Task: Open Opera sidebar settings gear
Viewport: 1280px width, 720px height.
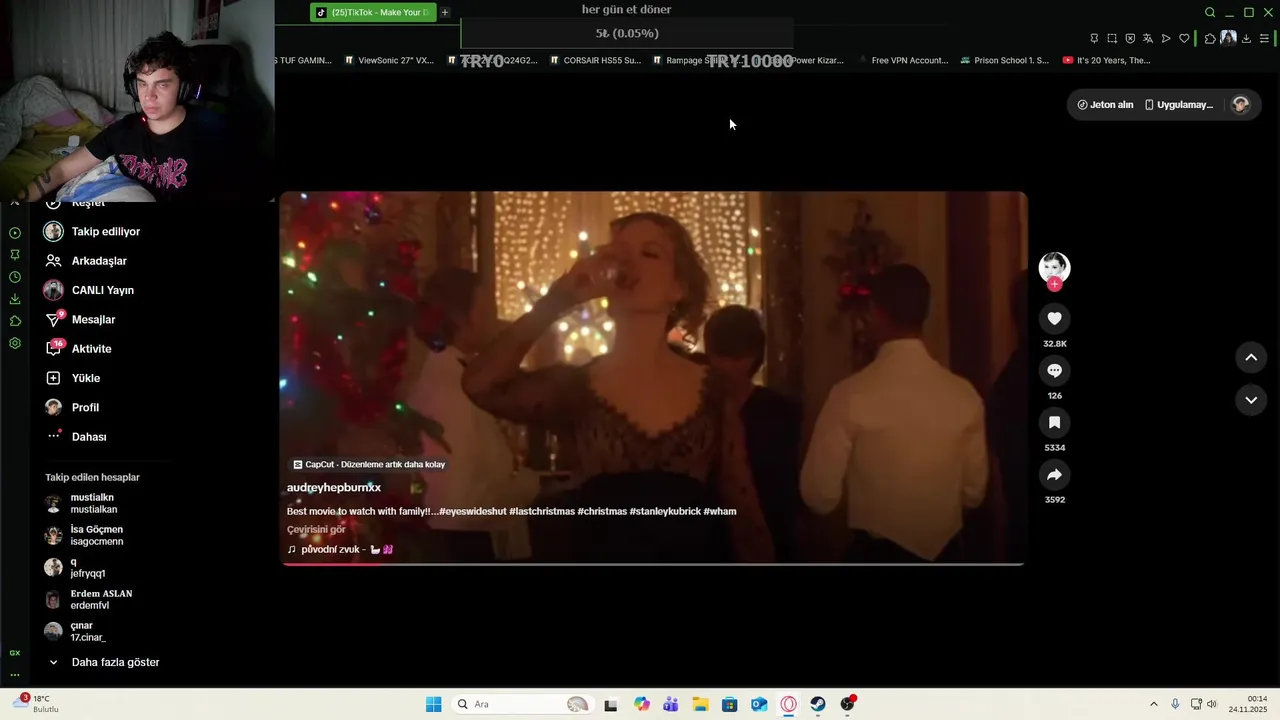Action: tap(15, 343)
